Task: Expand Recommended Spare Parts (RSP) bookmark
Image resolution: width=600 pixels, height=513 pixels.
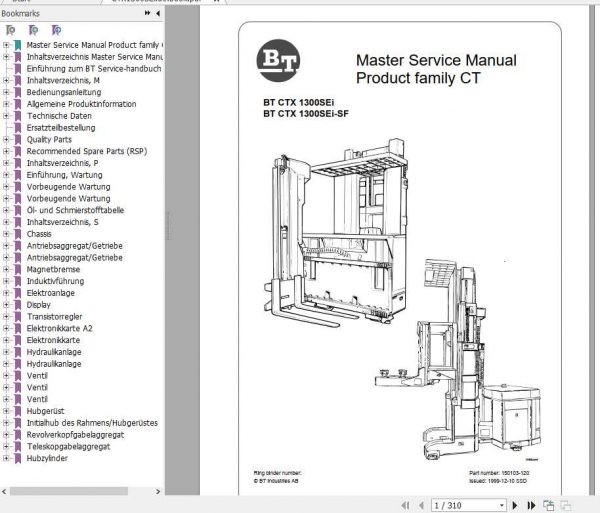Action: (6, 151)
